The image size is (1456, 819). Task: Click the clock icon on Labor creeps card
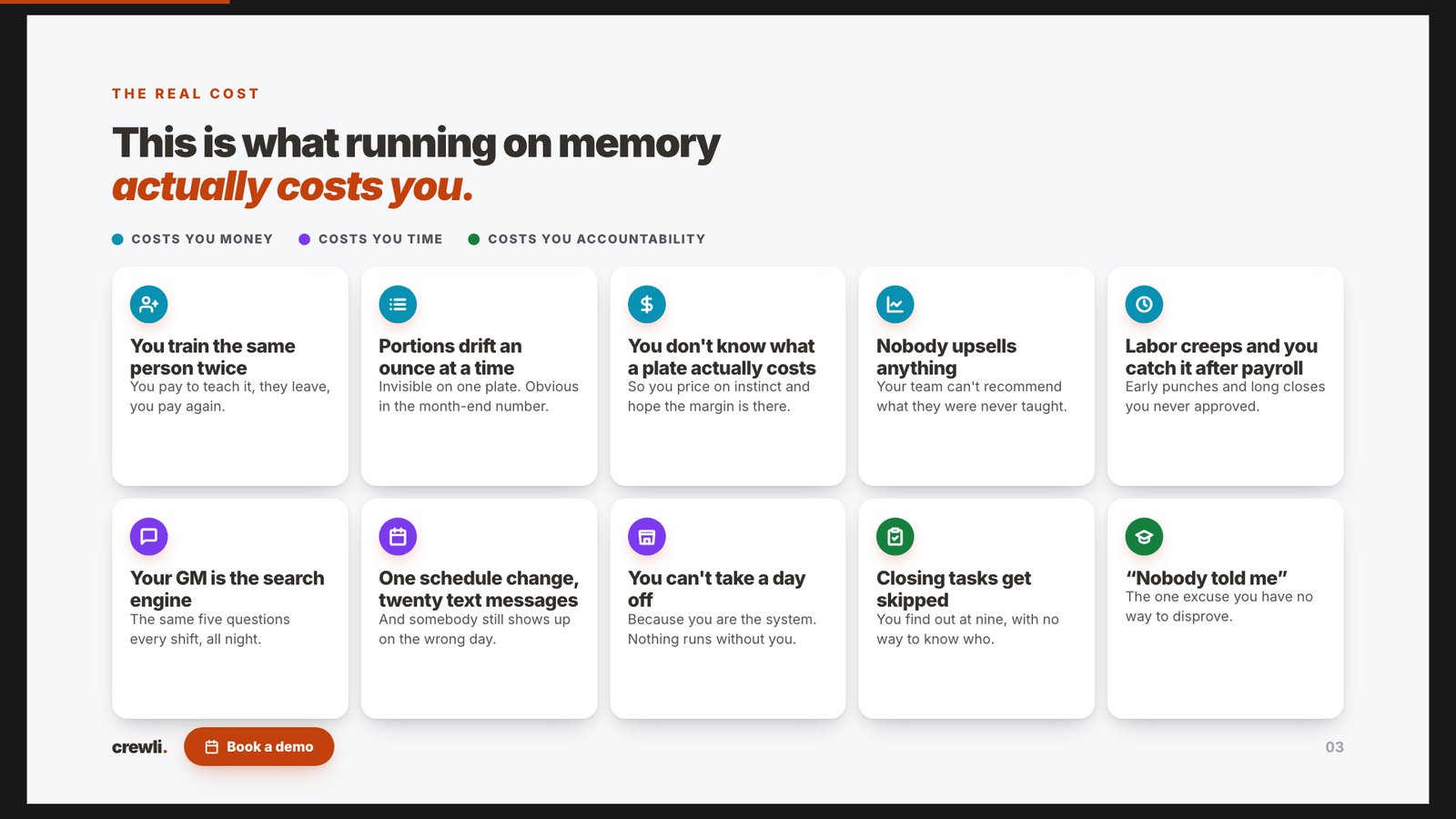(1144, 304)
